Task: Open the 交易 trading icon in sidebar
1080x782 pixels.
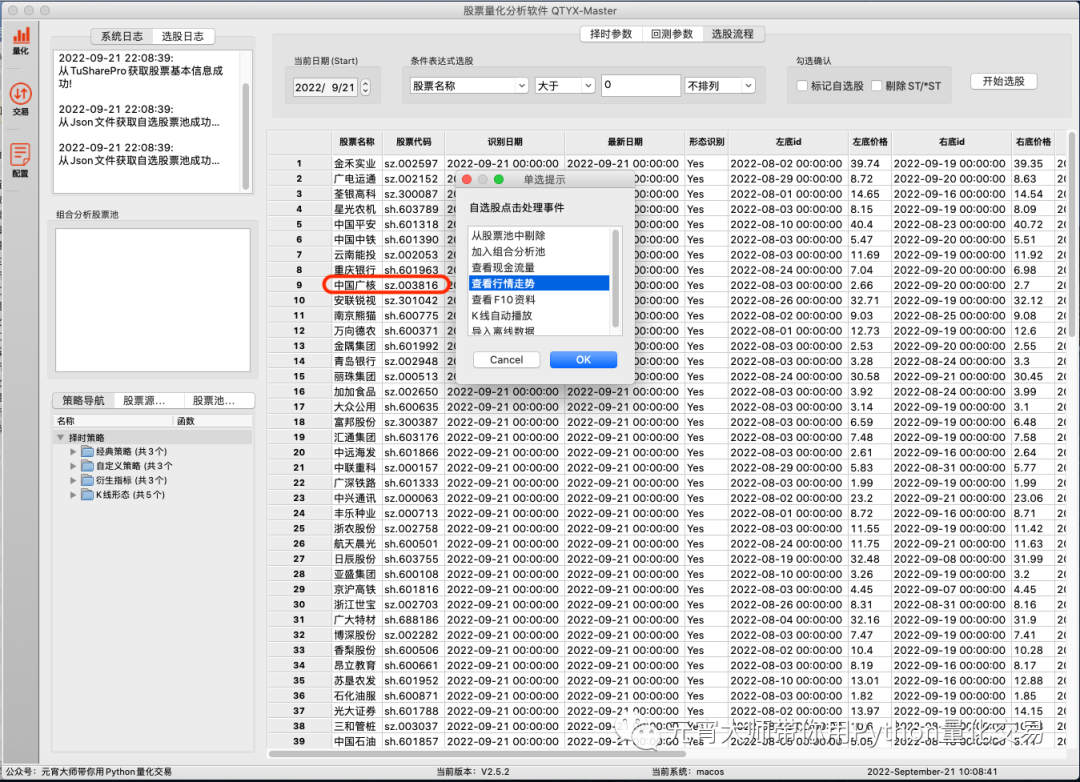Action: click(21, 99)
